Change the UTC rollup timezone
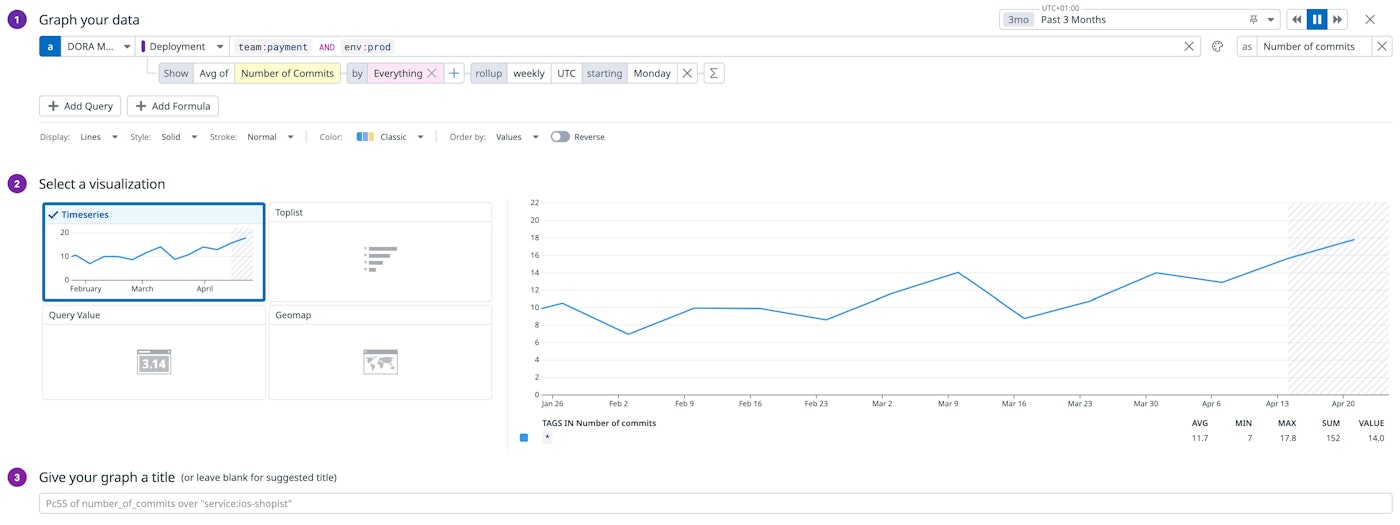Image resolution: width=1400 pixels, height=525 pixels. (x=566, y=73)
